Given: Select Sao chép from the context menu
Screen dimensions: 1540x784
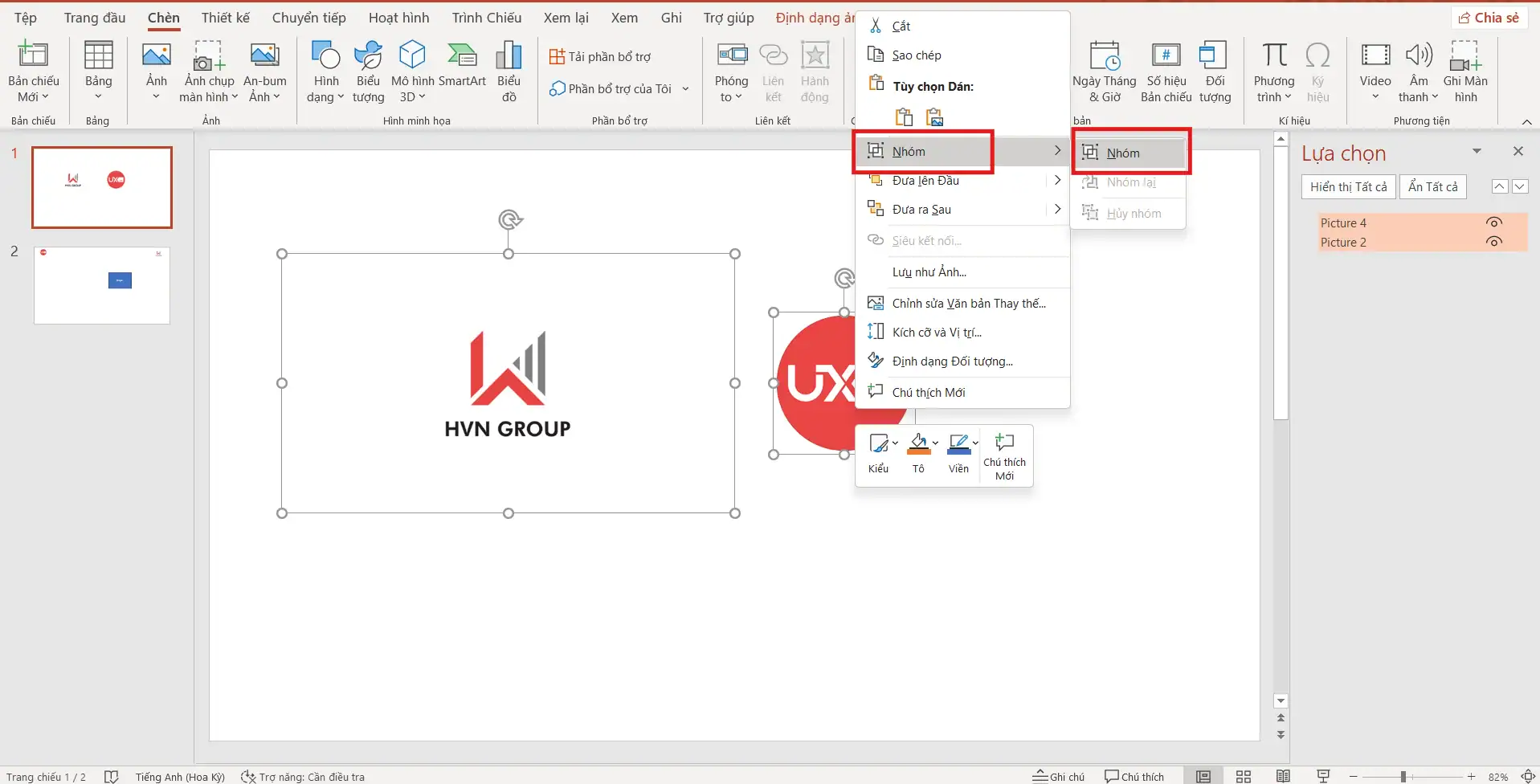Looking at the screenshot, I should 916,55.
